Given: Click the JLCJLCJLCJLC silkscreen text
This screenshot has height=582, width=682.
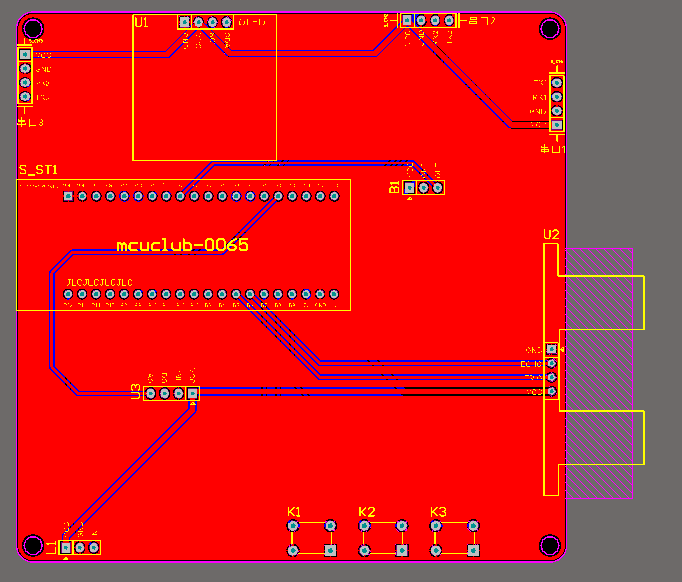Looking at the screenshot, I should [x=100, y=283].
